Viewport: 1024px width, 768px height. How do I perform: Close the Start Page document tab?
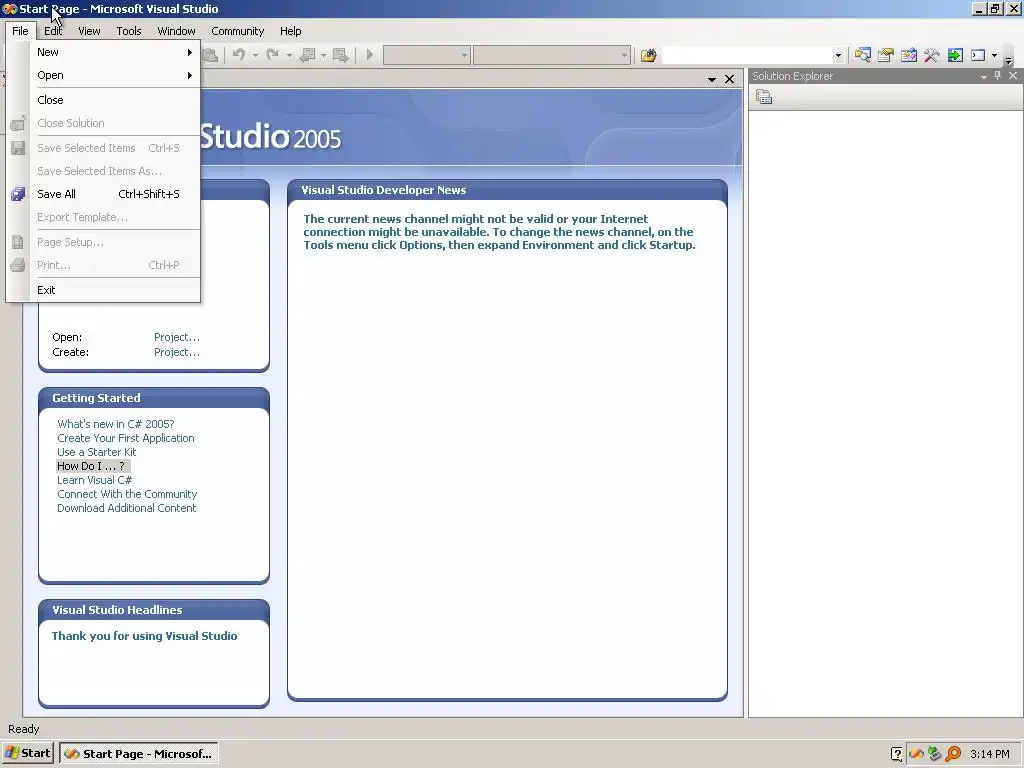point(729,79)
